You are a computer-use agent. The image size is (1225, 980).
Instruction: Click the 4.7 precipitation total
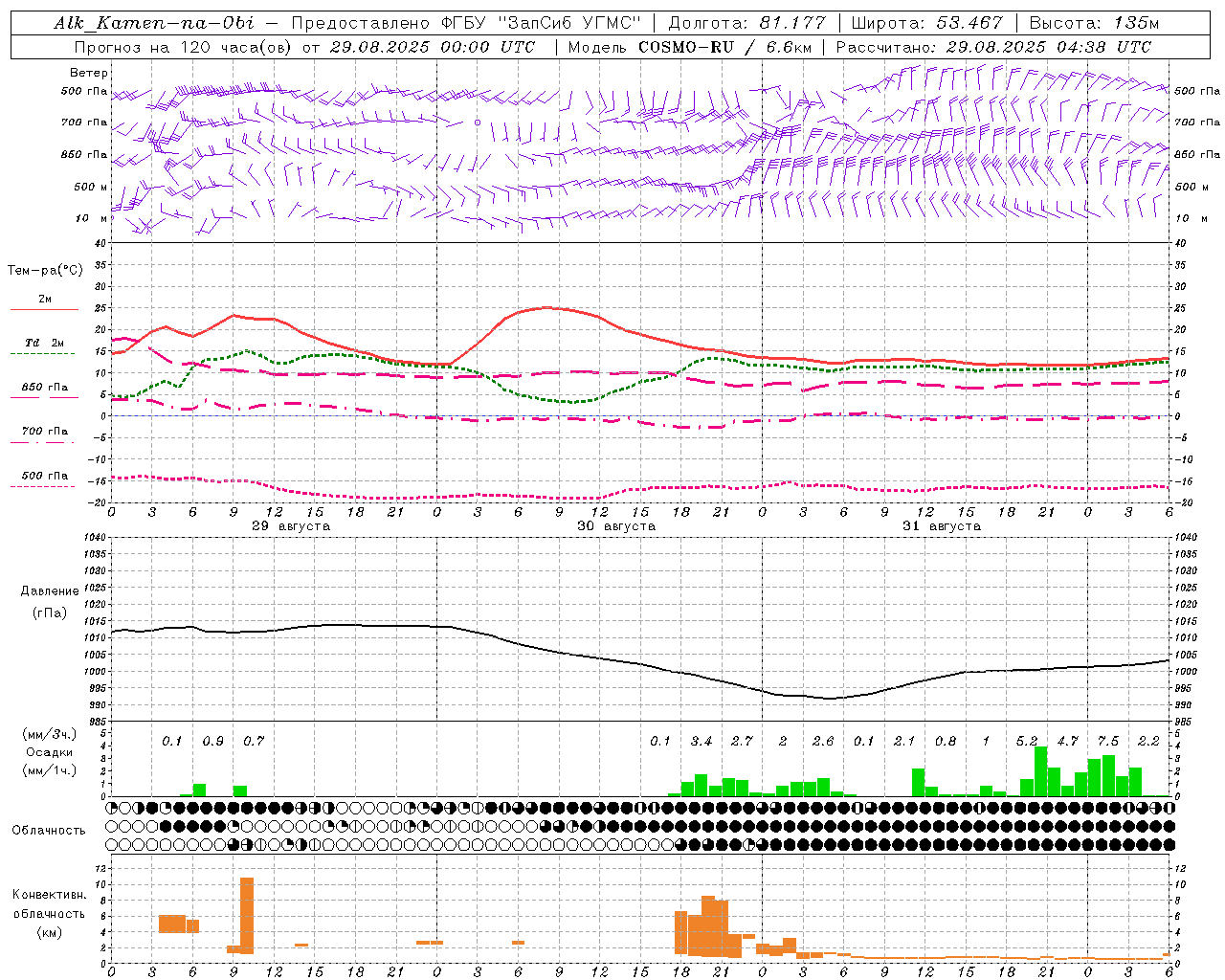pyautogui.click(x=1067, y=742)
